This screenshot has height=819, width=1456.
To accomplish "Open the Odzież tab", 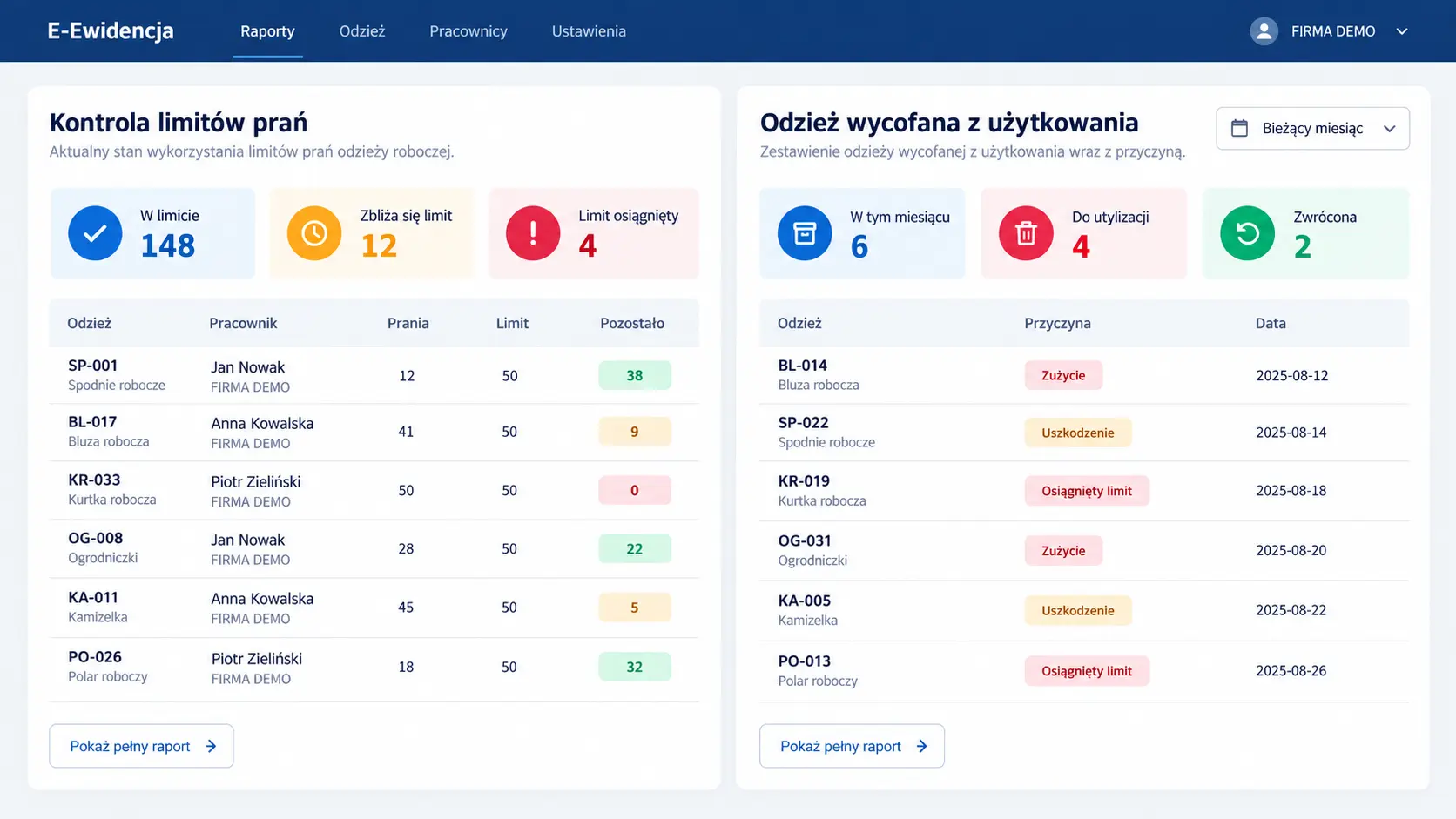I will coord(362,31).
